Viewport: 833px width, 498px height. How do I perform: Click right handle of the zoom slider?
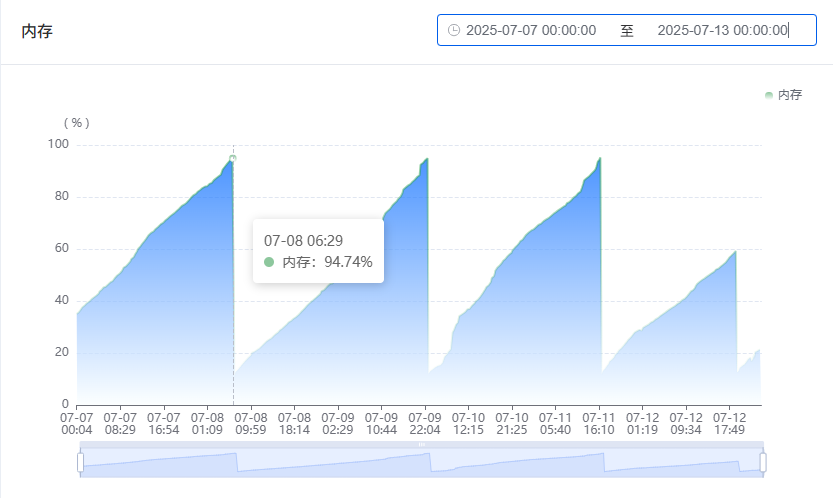pyautogui.click(x=763, y=462)
